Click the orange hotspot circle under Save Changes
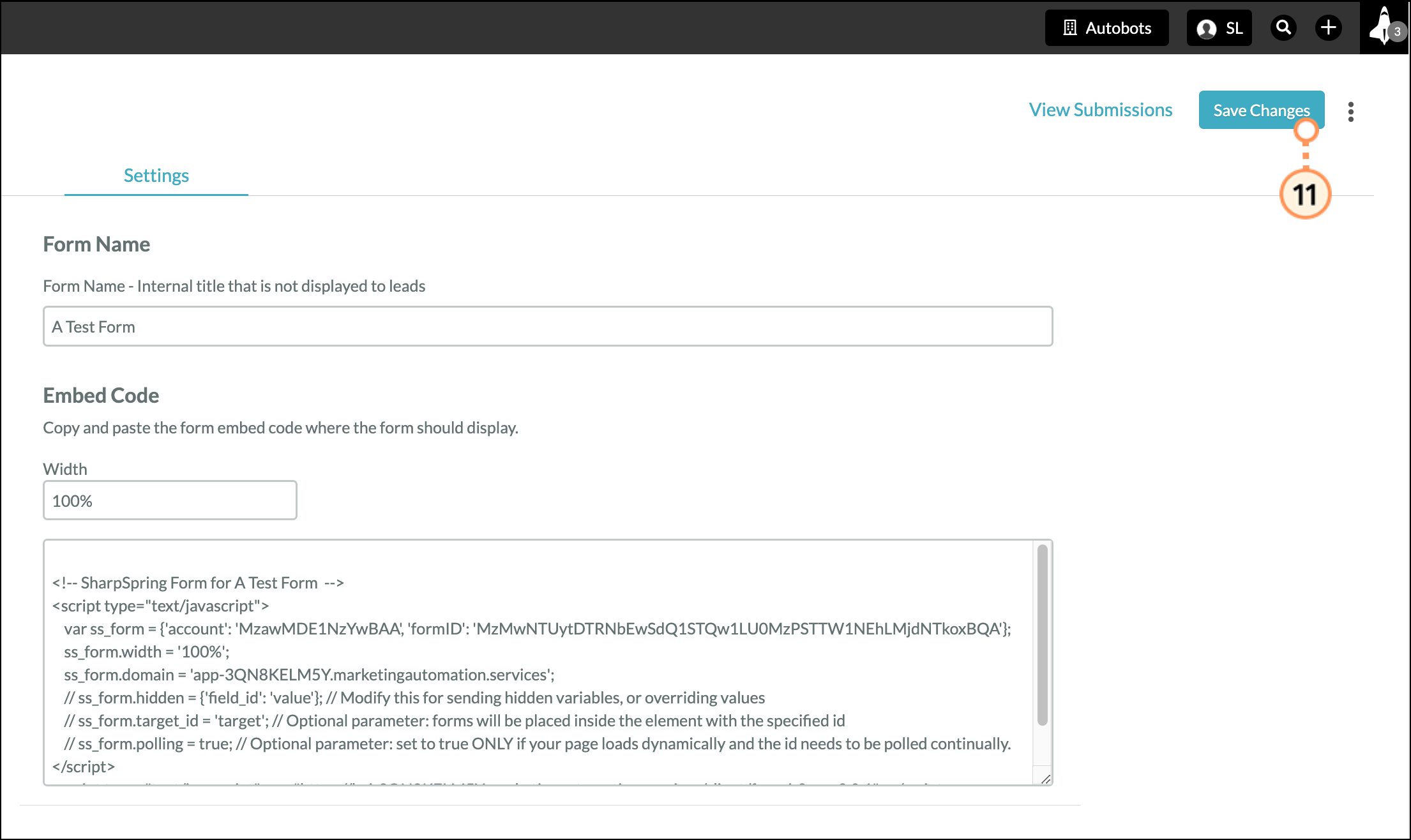This screenshot has height=840, width=1411. 1306,131
